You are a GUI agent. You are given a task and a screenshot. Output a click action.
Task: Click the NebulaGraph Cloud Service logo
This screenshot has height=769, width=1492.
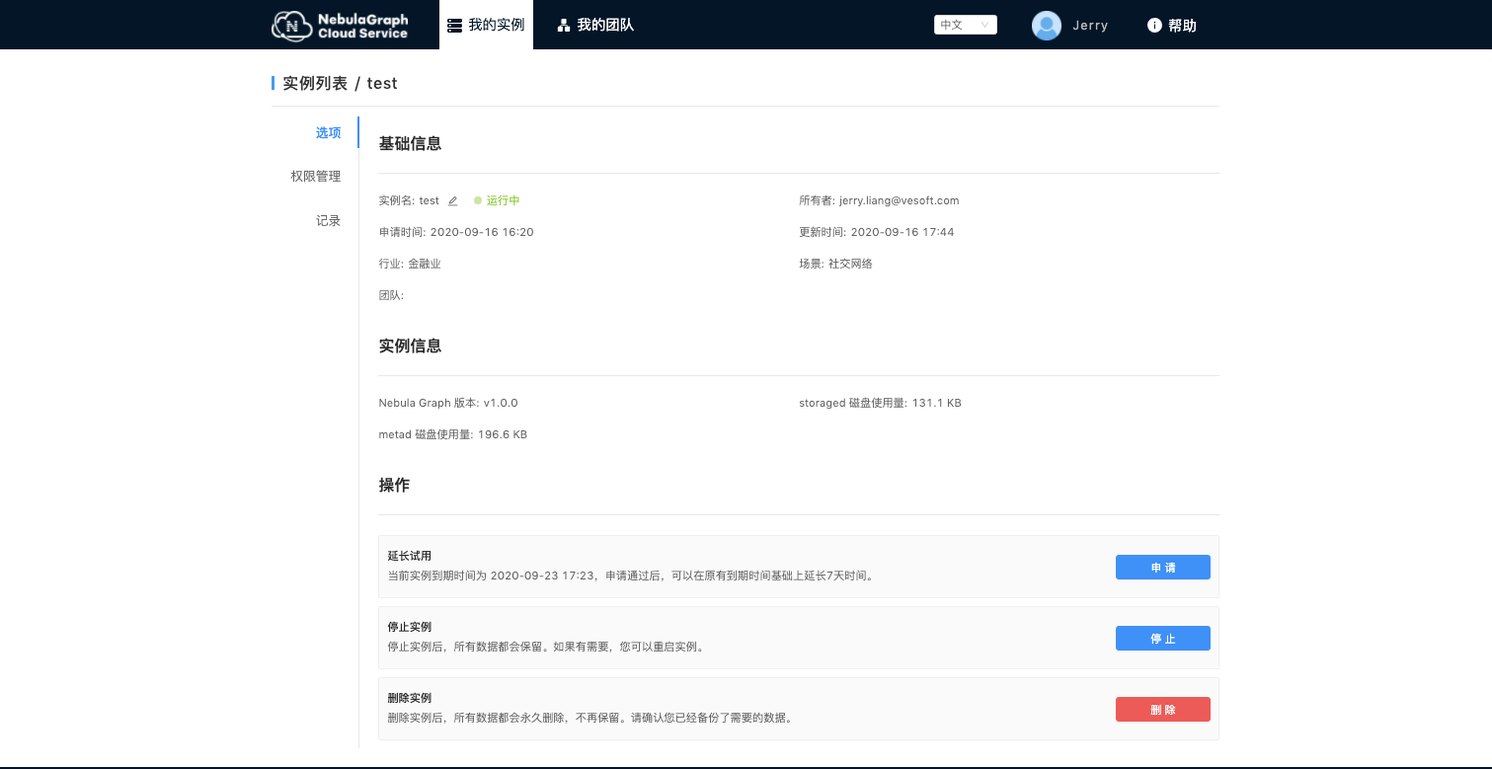point(340,25)
